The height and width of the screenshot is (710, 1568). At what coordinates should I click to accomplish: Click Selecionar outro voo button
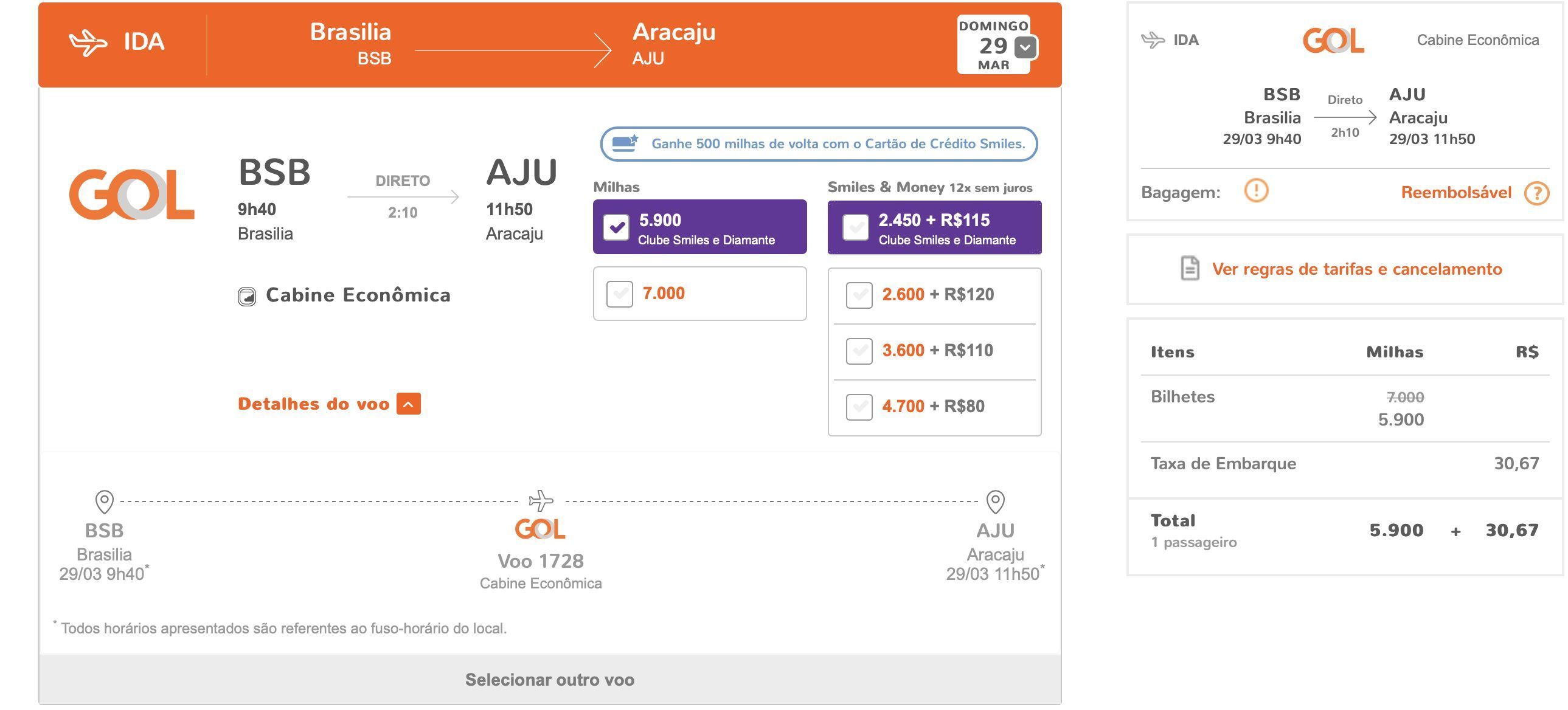tap(550, 680)
